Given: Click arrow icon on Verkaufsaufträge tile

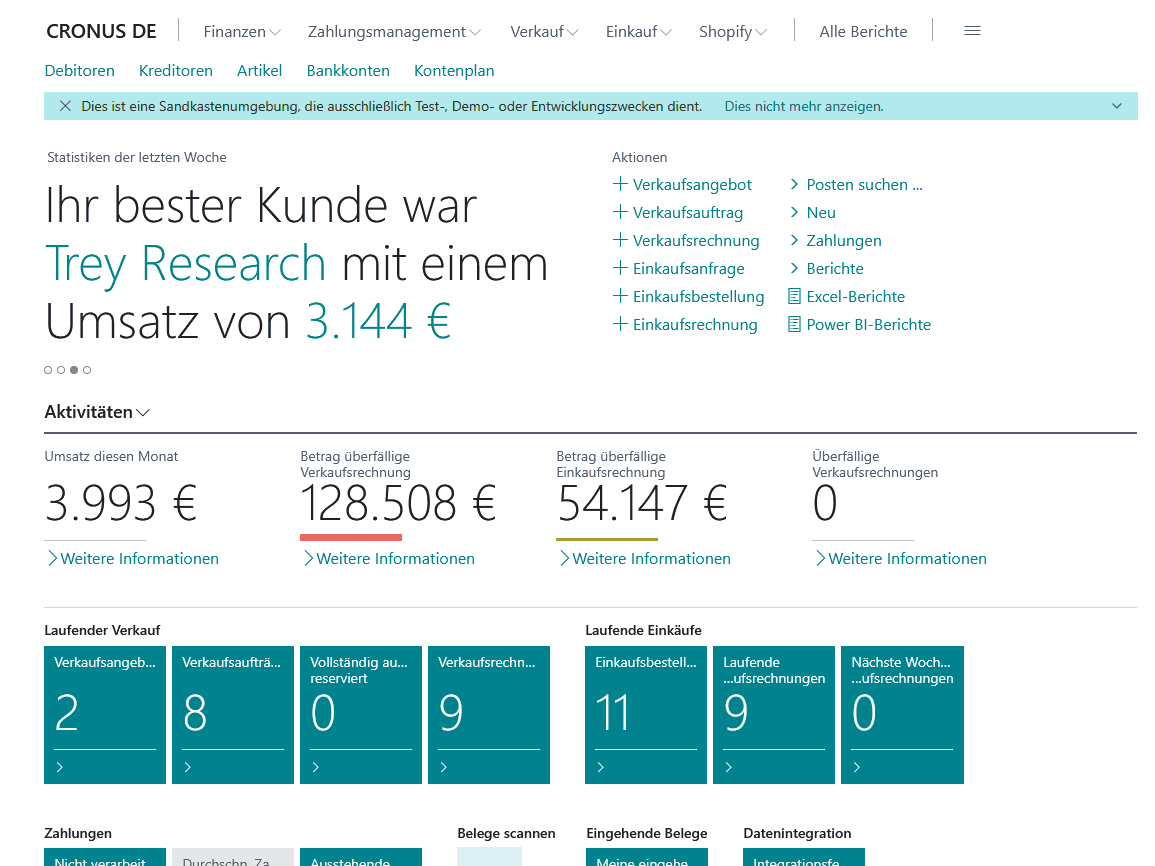Looking at the screenshot, I should (x=188, y=767).
